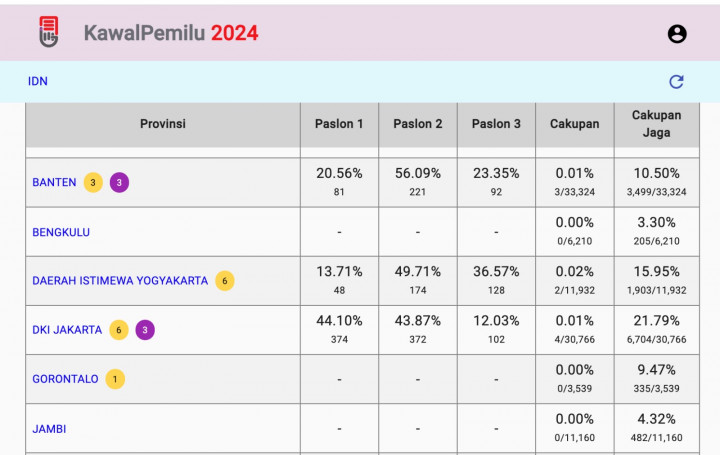720x455 pixels.
Task: Click the KawalPemilu 2024 title
Action: click(171, 33)
